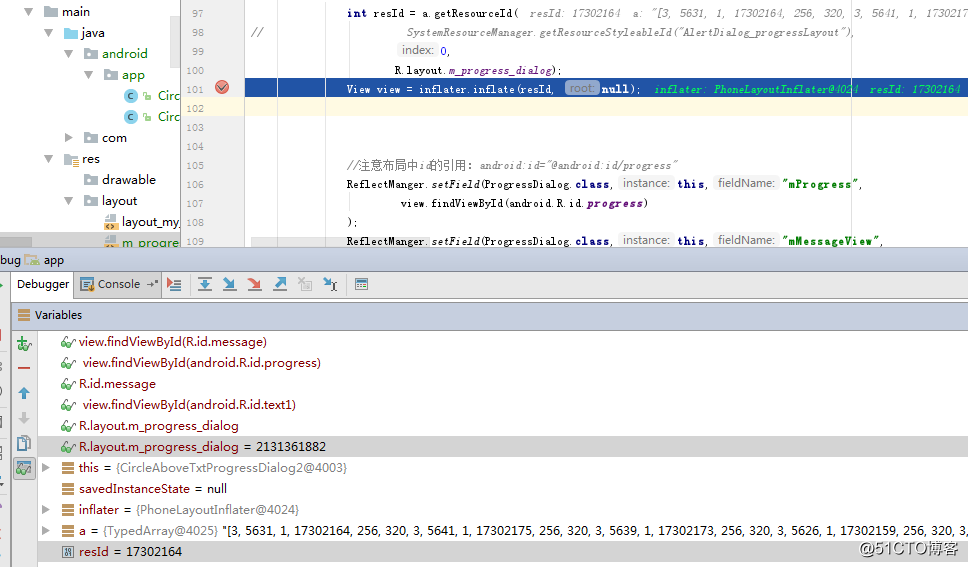This screenshot has width=968, height=567.
Task: Click the CircleAboveTxtProgressDialog class icon in app package
Action: pos(130,96)
